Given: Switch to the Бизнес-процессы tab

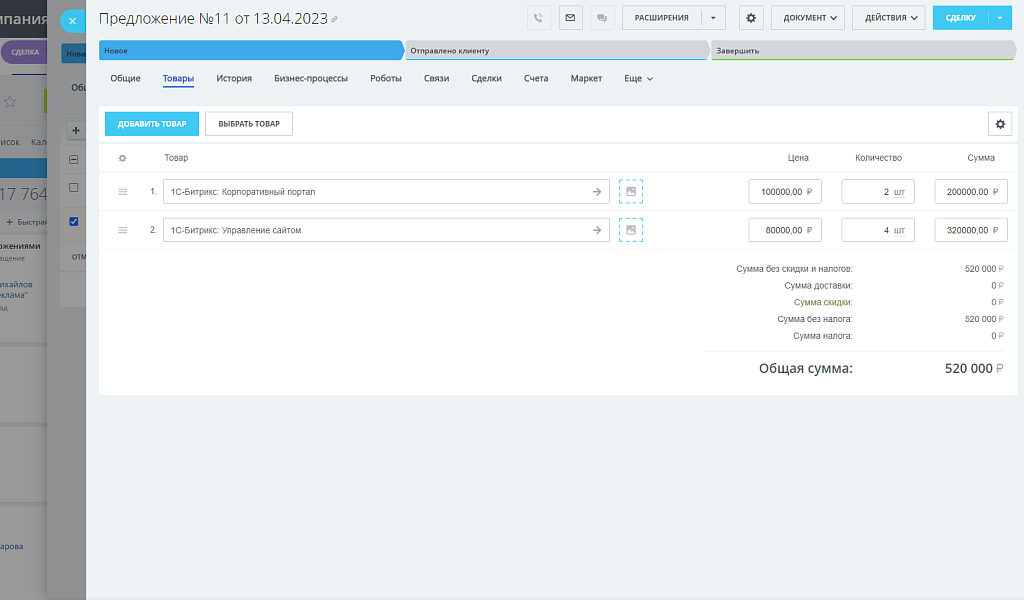Looking at the screenshot, I should pos(311,78).
